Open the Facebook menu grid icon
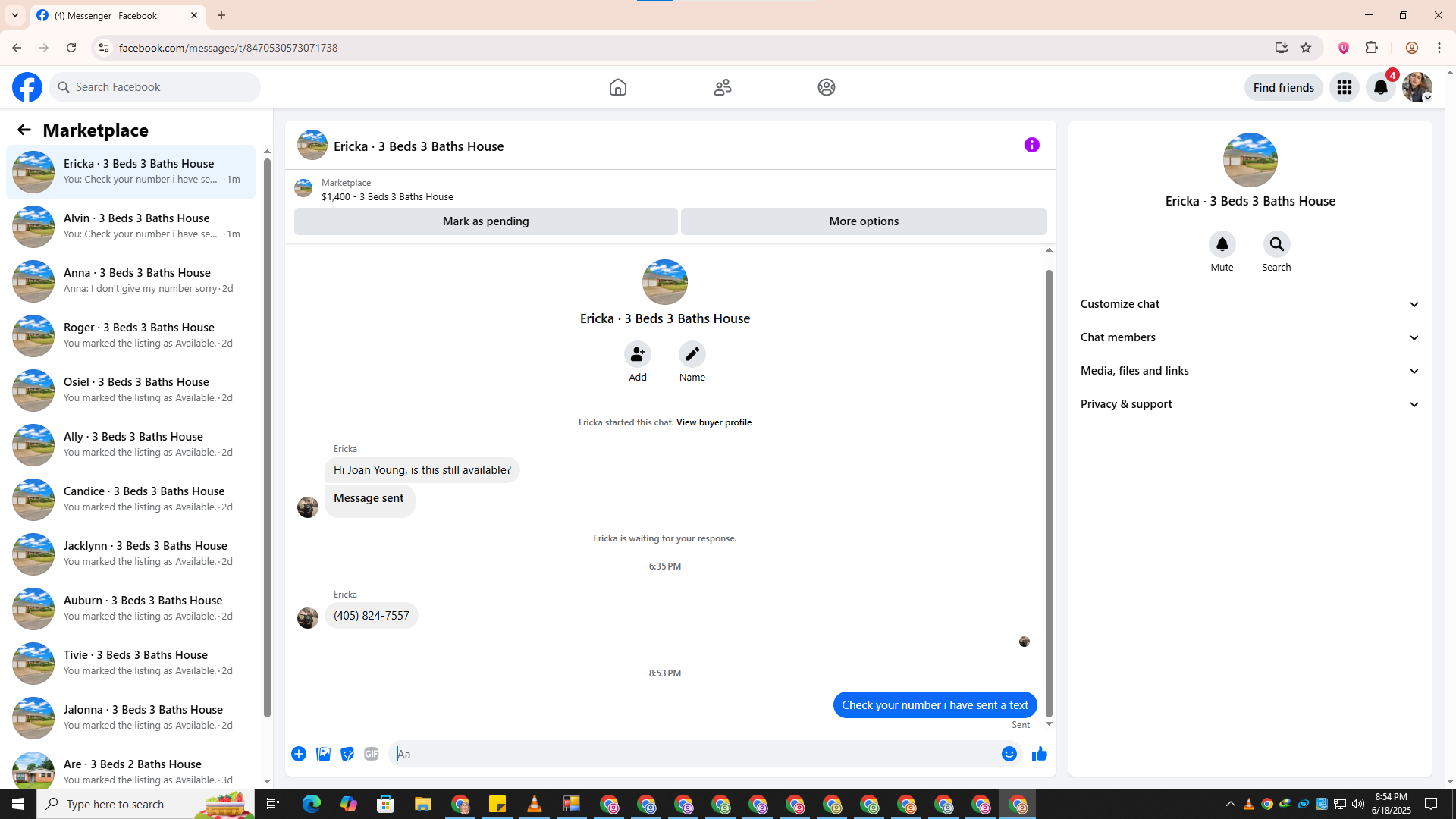This screenshot has height=819, width=1456. 1345,87
